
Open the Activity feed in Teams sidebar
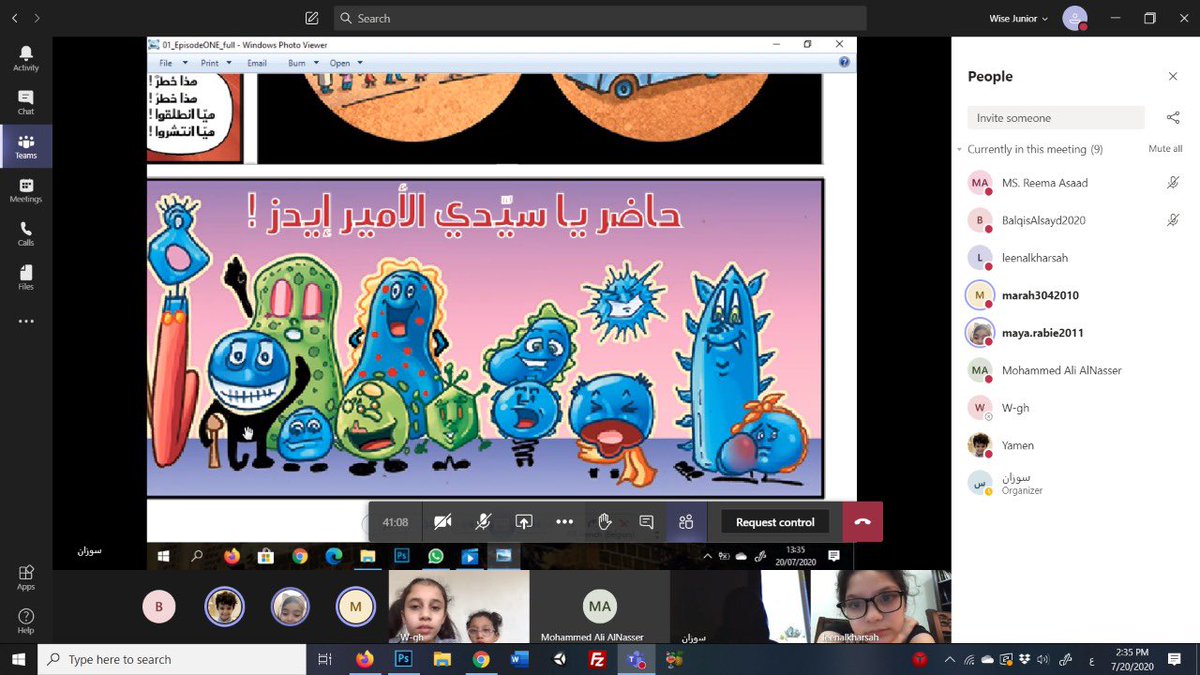pos(26,58)
